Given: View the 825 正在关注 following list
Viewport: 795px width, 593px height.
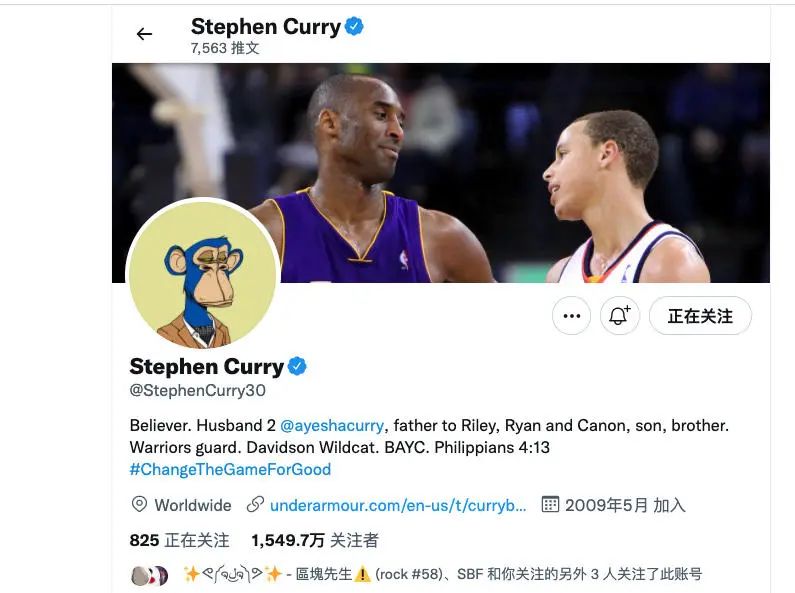Looking at the screenshot, I should click(x=179, y=540).
